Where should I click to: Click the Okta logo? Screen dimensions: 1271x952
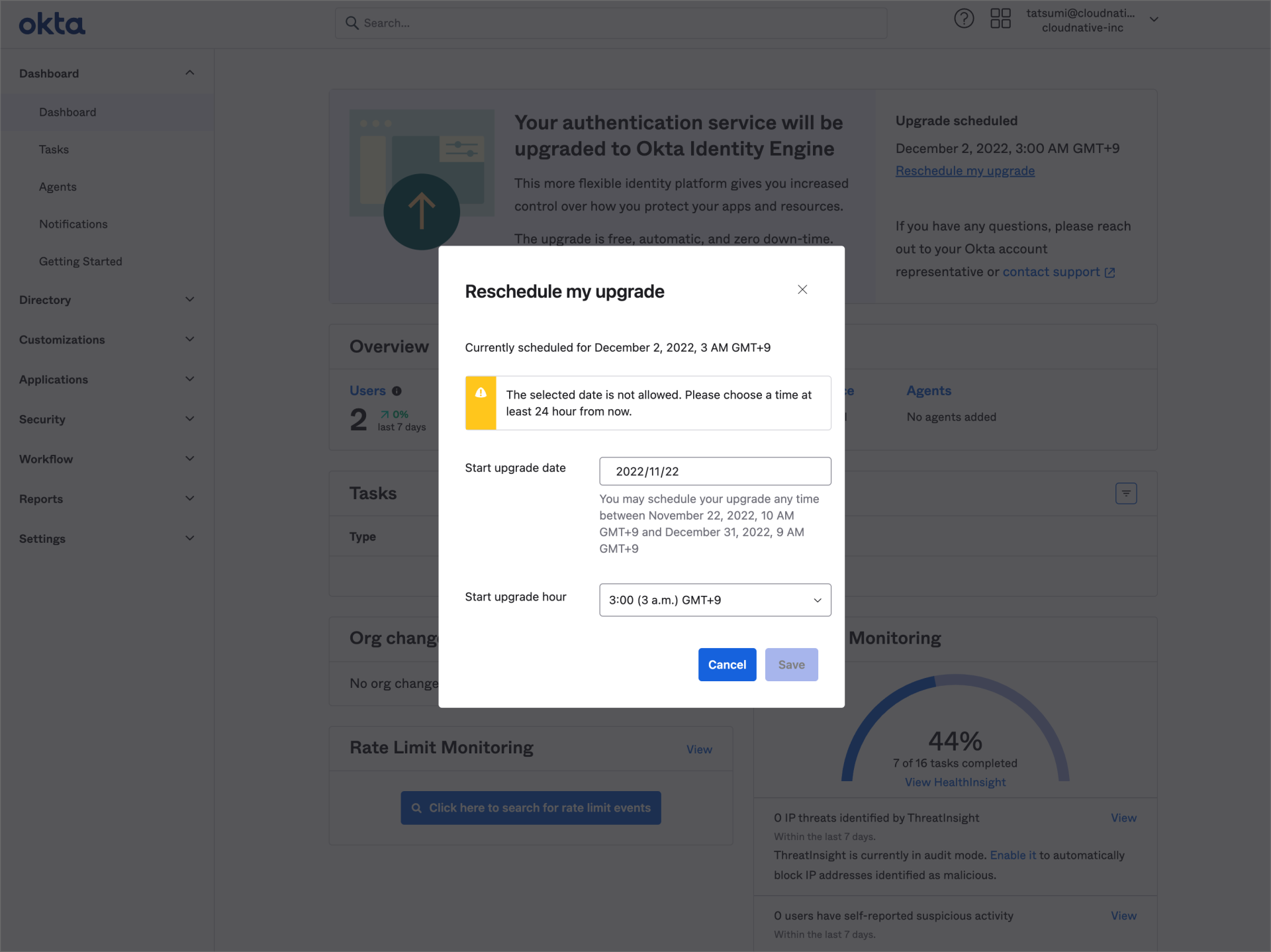tap(52, 23)
